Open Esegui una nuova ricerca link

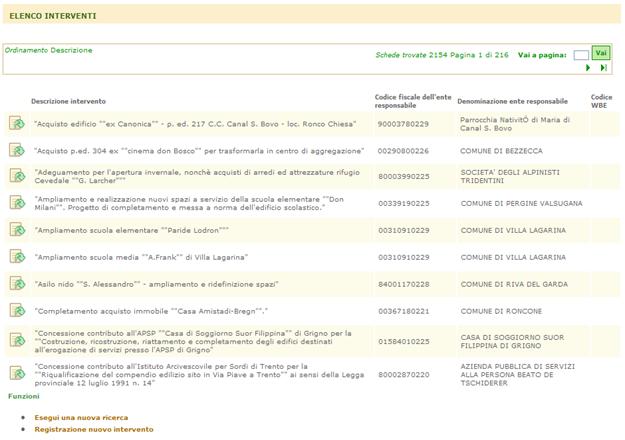point(81,418)
